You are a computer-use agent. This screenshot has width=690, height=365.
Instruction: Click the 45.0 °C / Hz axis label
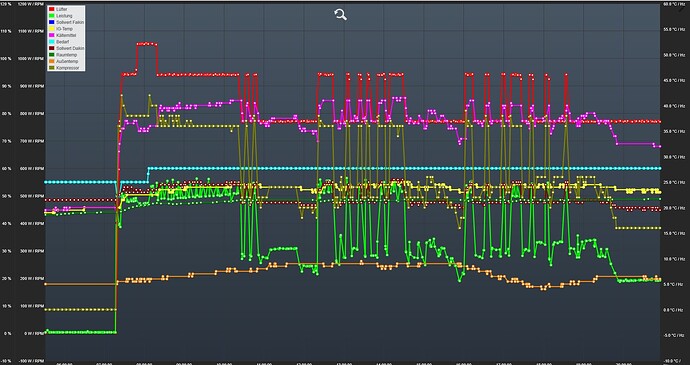(674, 81)
